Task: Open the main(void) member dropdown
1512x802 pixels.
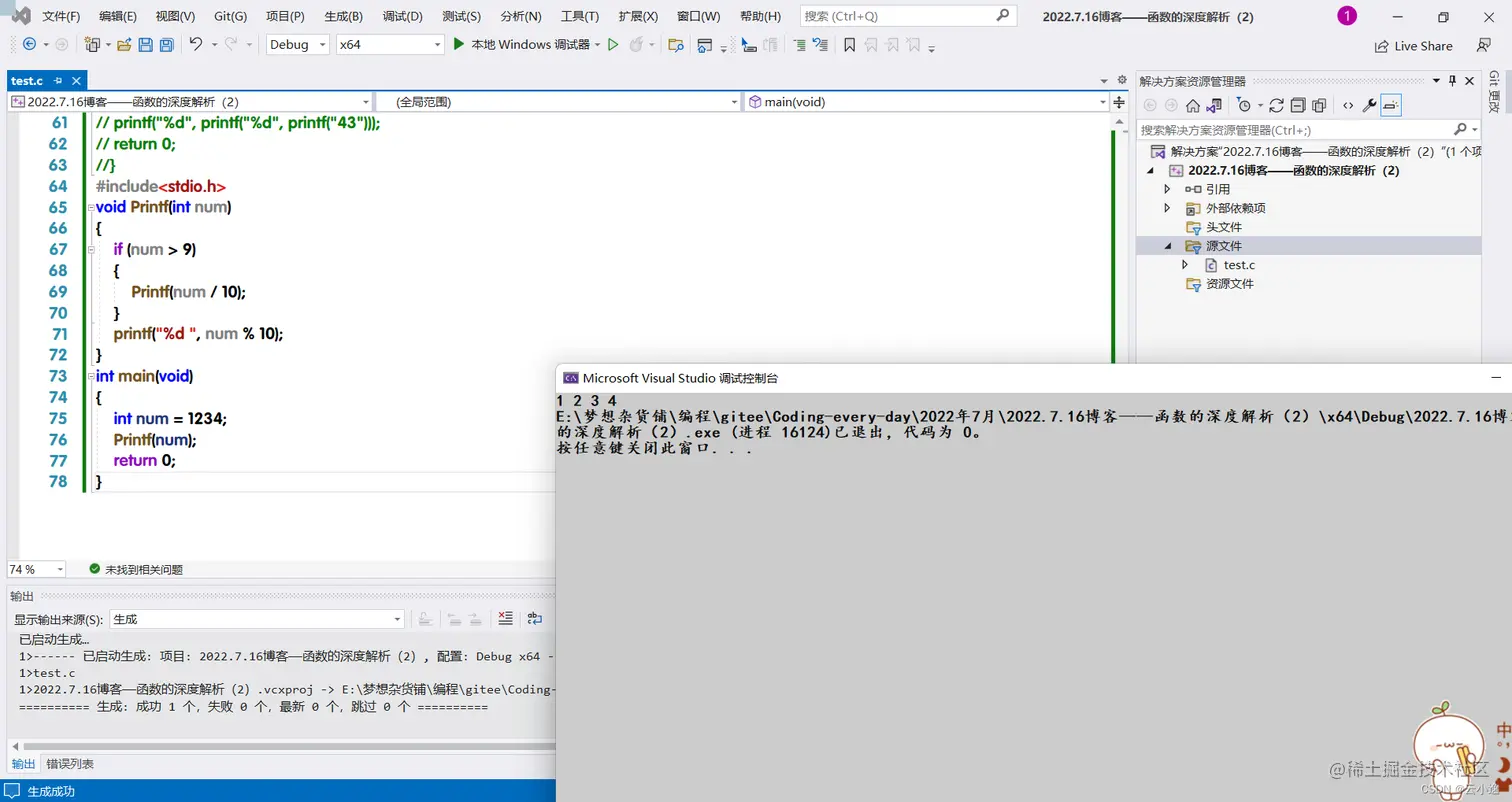Action: (x=927, y=102)
